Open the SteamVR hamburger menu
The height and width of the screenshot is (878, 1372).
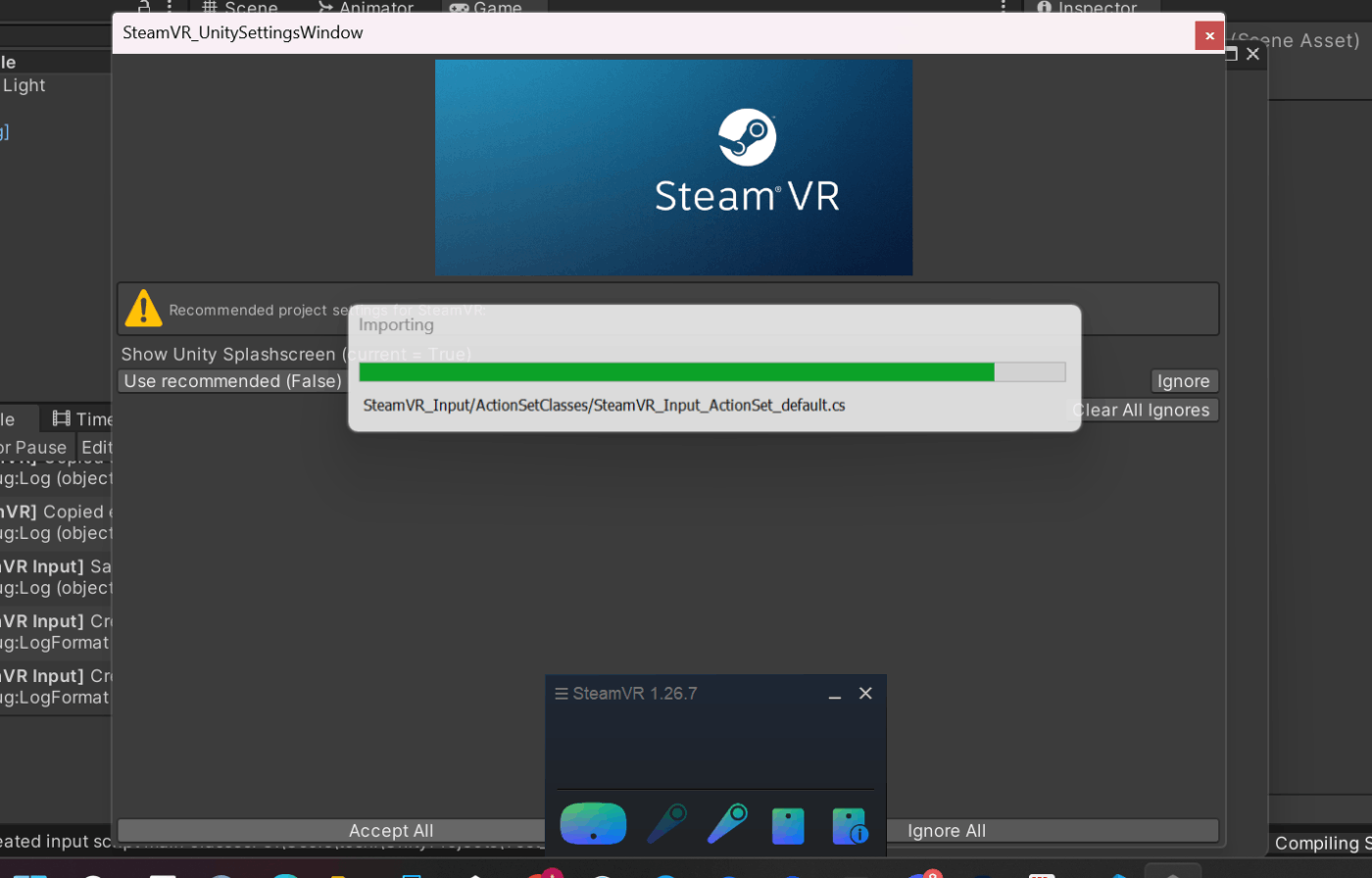(562, 694)
